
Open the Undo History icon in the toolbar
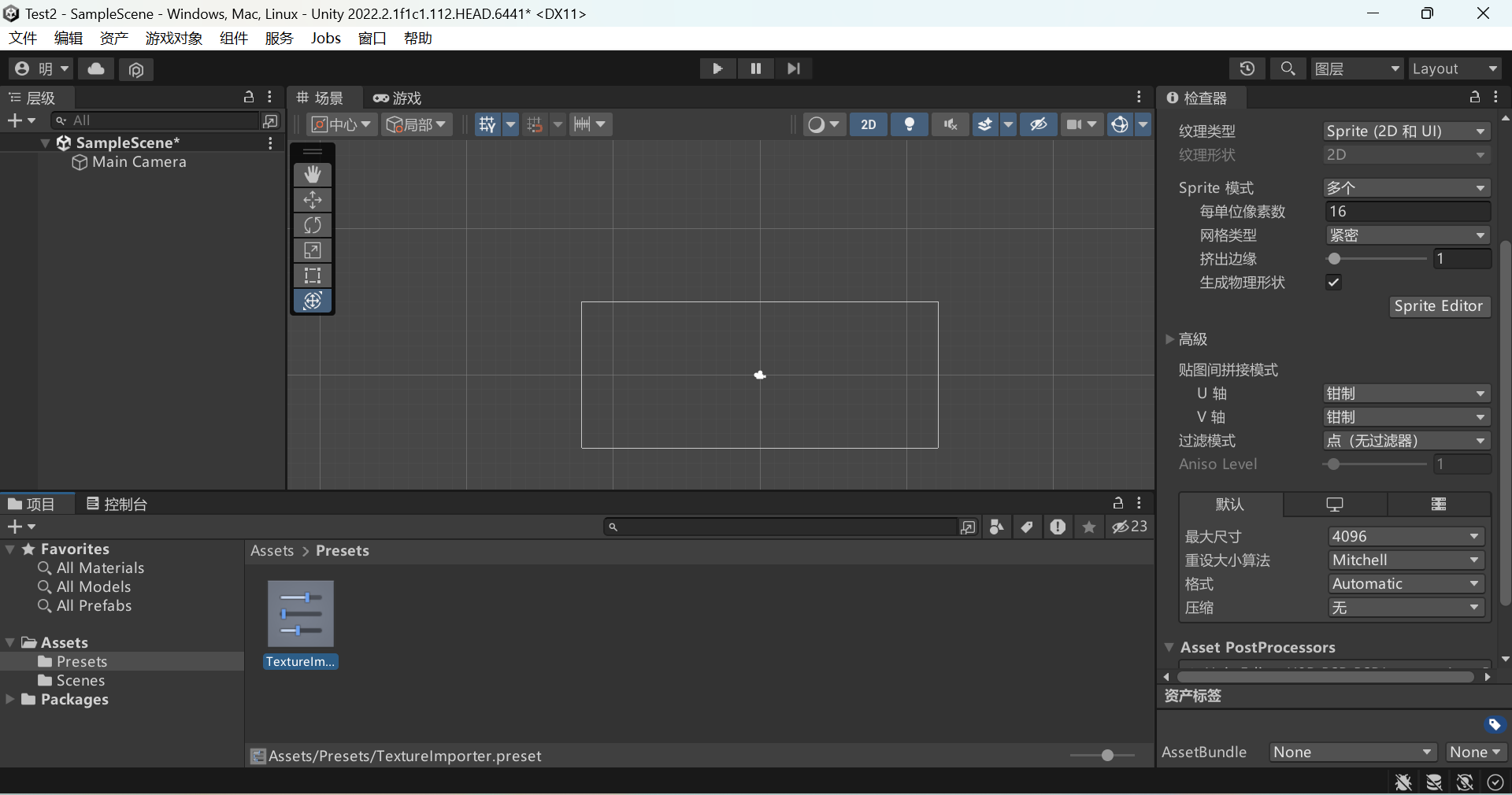pos(1248,68)
